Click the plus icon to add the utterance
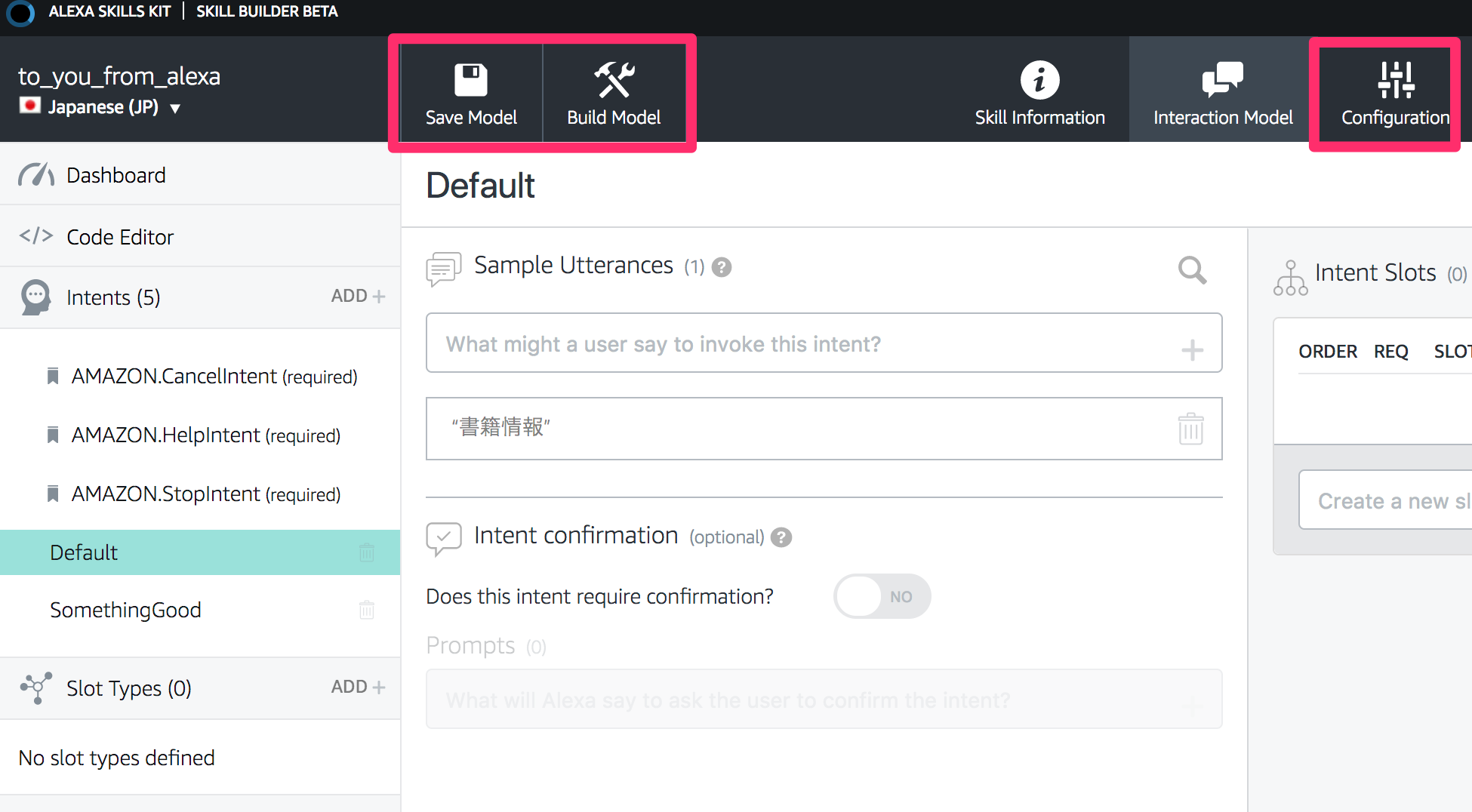The width and height of the screenshot is (1472, 812). (1192, 349)
